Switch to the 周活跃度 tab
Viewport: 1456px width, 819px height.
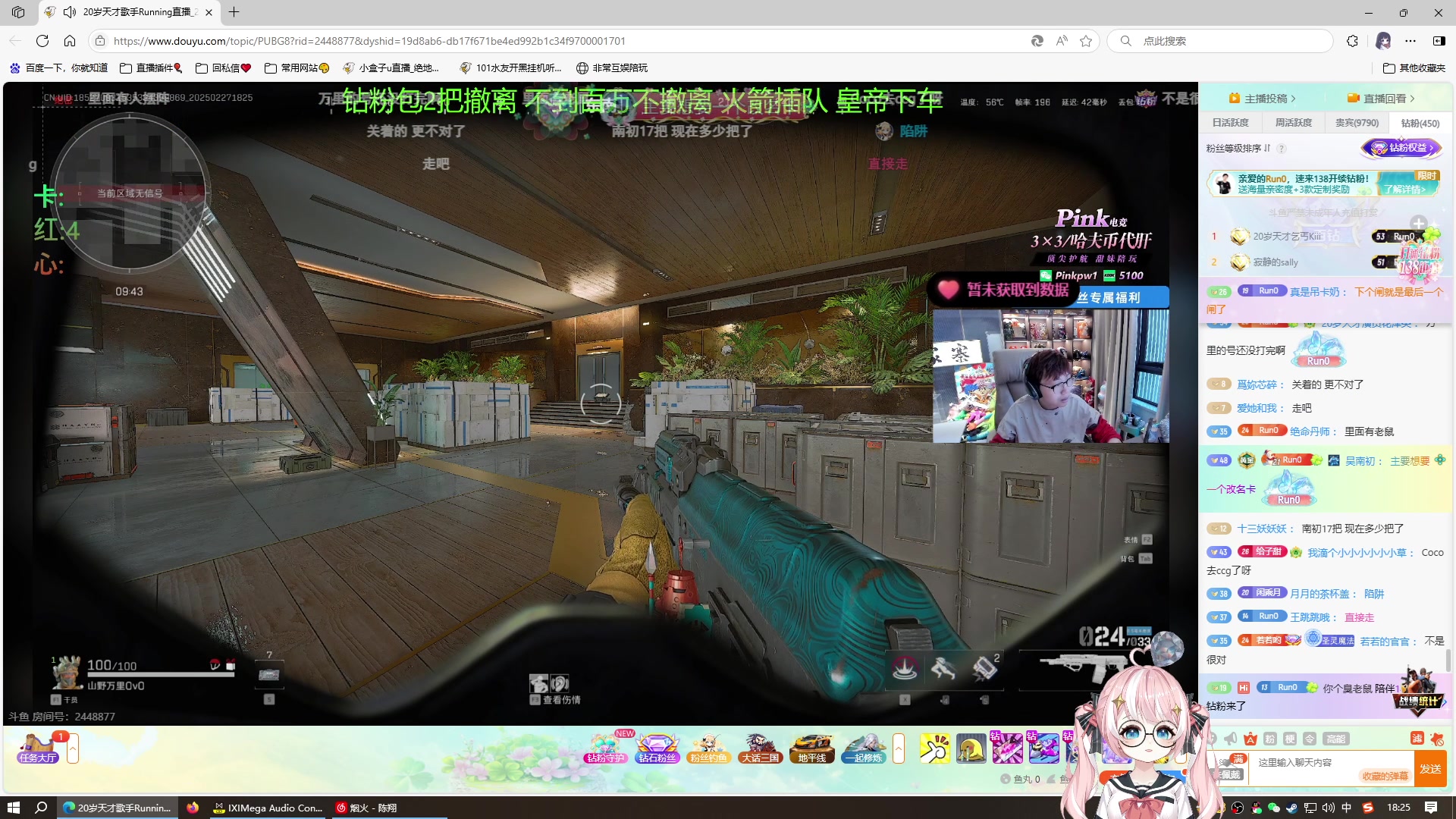pyautogui.click(x=1294, y=123)
